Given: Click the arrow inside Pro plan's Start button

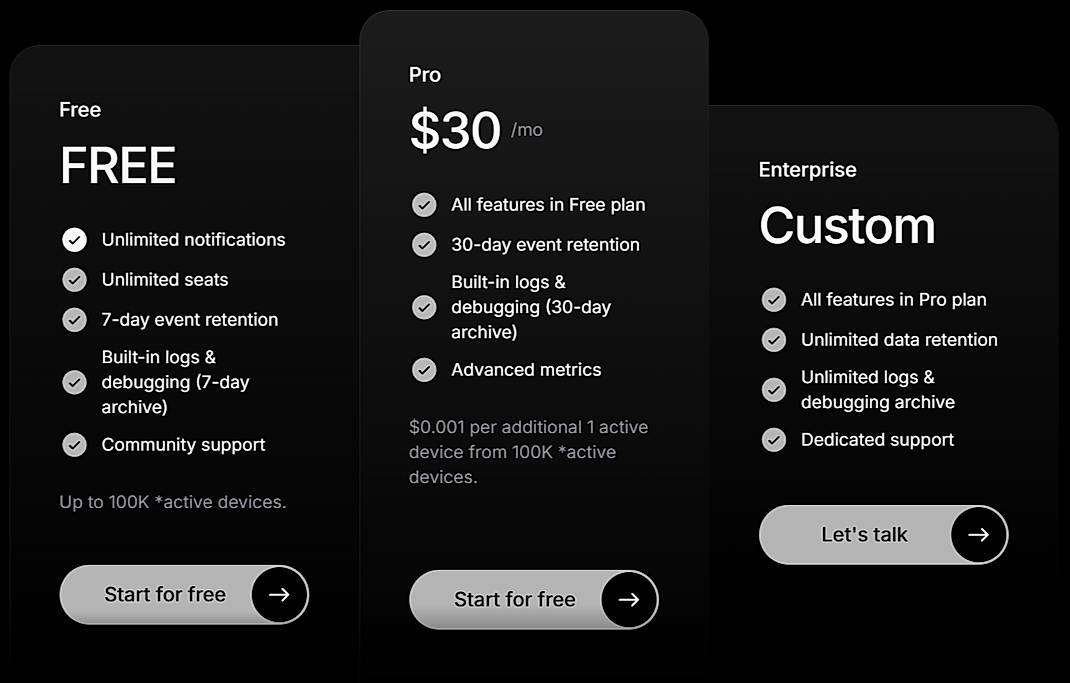Looking at the screenshot, I should (629, 600).
